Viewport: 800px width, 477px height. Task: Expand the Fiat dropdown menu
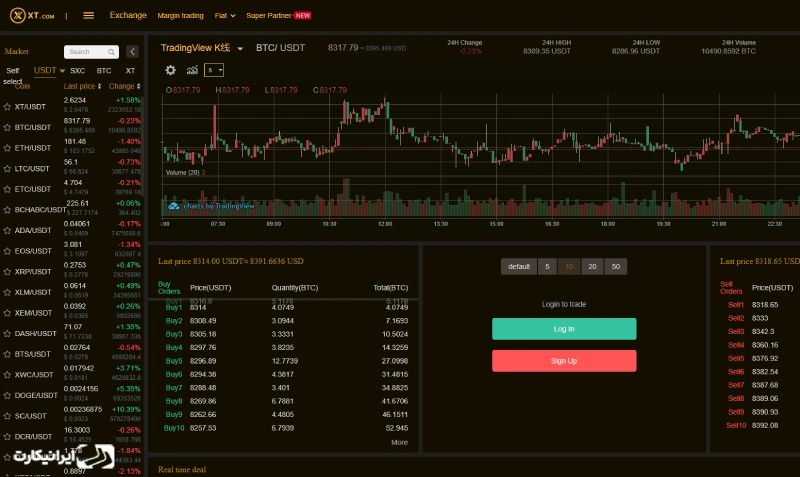[x=226, y=16]
